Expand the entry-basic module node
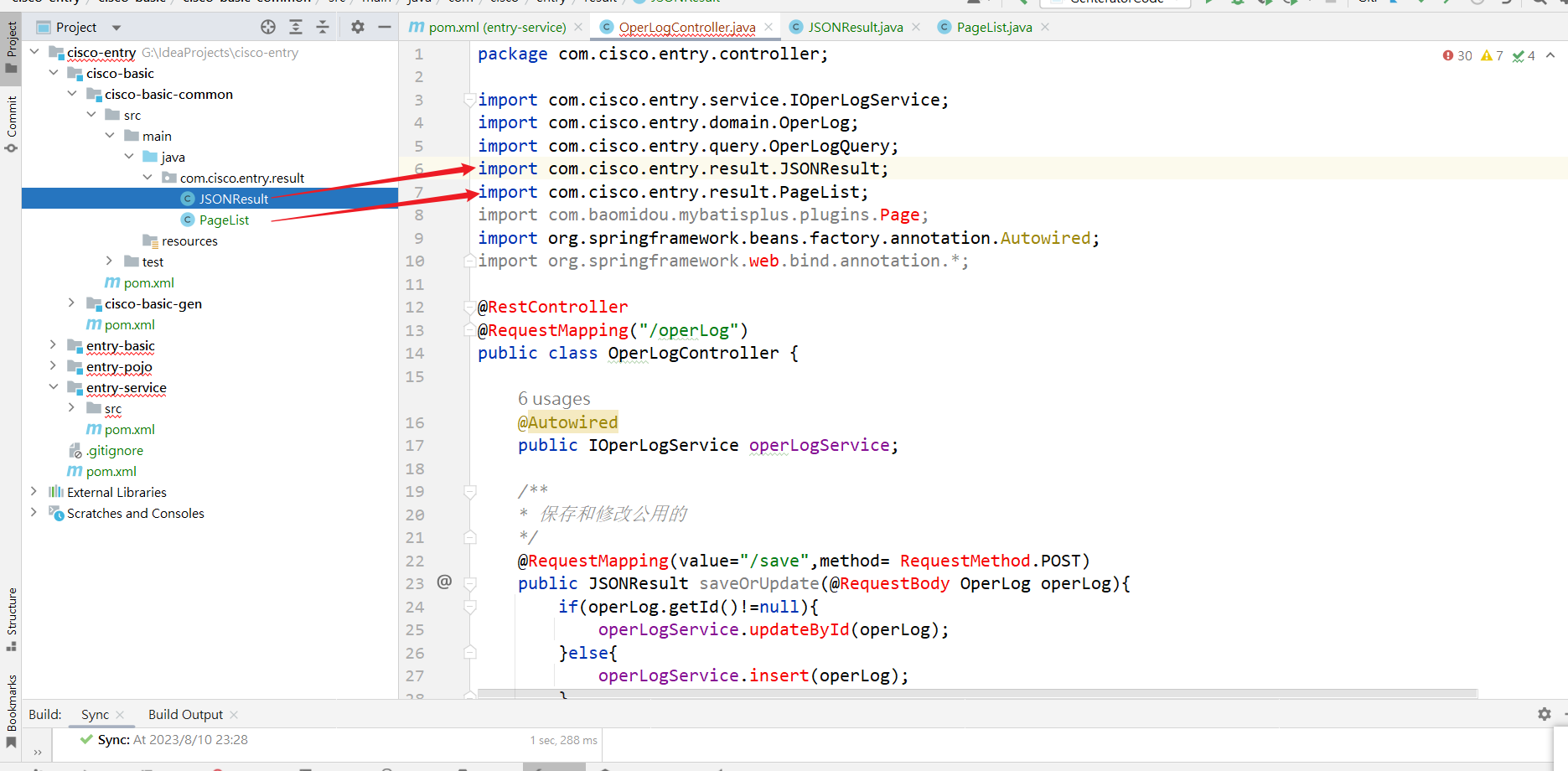The height and width of the screenshot is (771, 1568). tap(54, 345)
